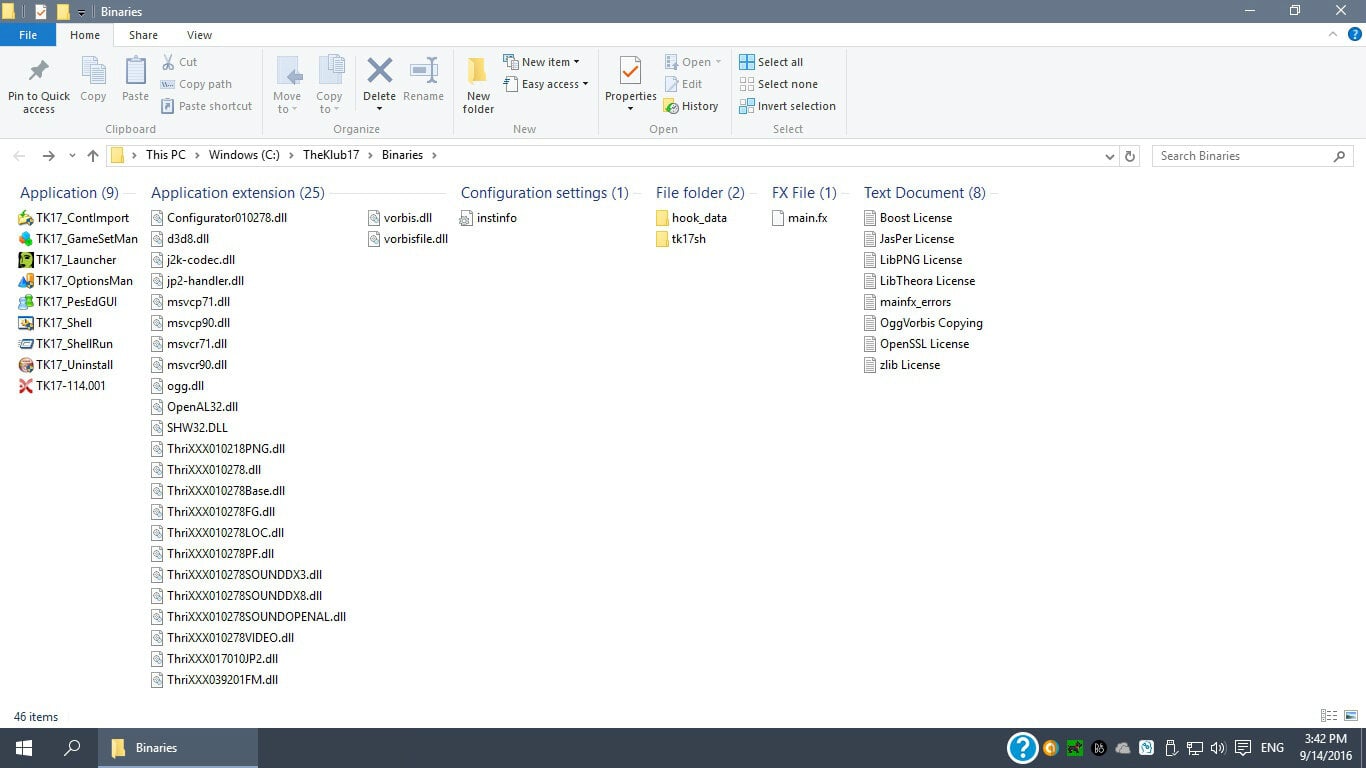
Task: Click the History ribbon command
Action: [x=691, y=106]
